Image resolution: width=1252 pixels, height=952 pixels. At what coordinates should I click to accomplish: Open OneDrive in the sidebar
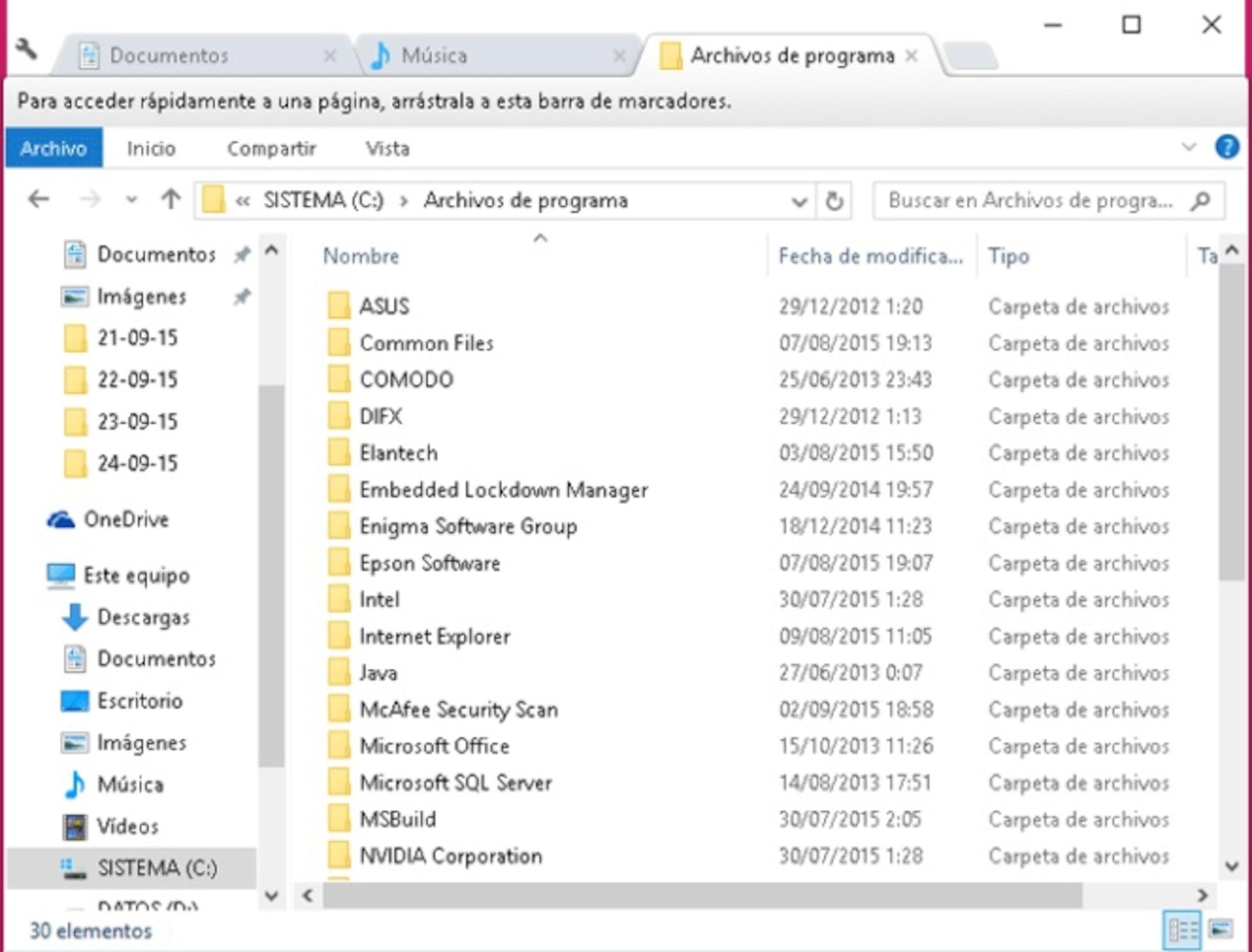(126, 520)
